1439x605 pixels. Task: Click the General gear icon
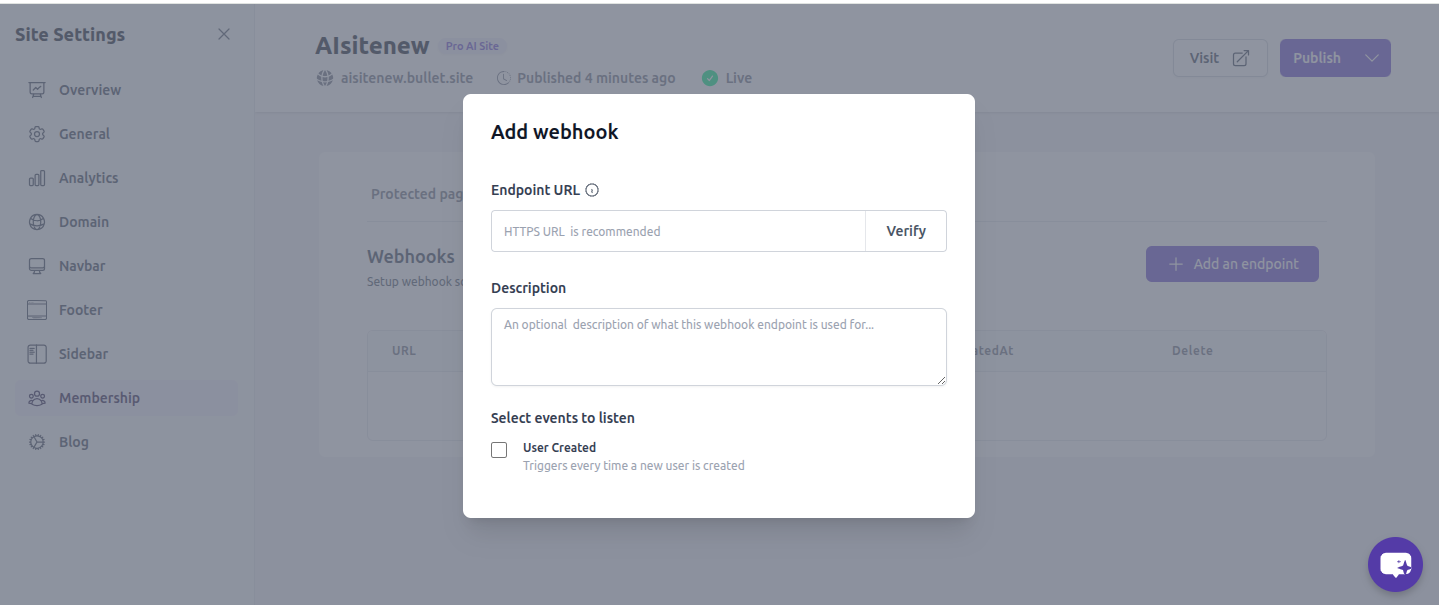[37, 134]
